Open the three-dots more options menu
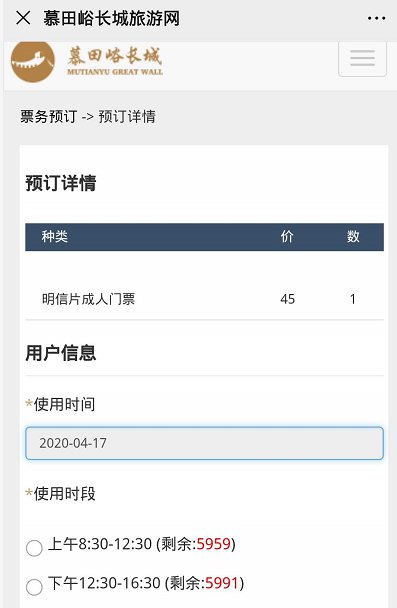 pos(376,18)
